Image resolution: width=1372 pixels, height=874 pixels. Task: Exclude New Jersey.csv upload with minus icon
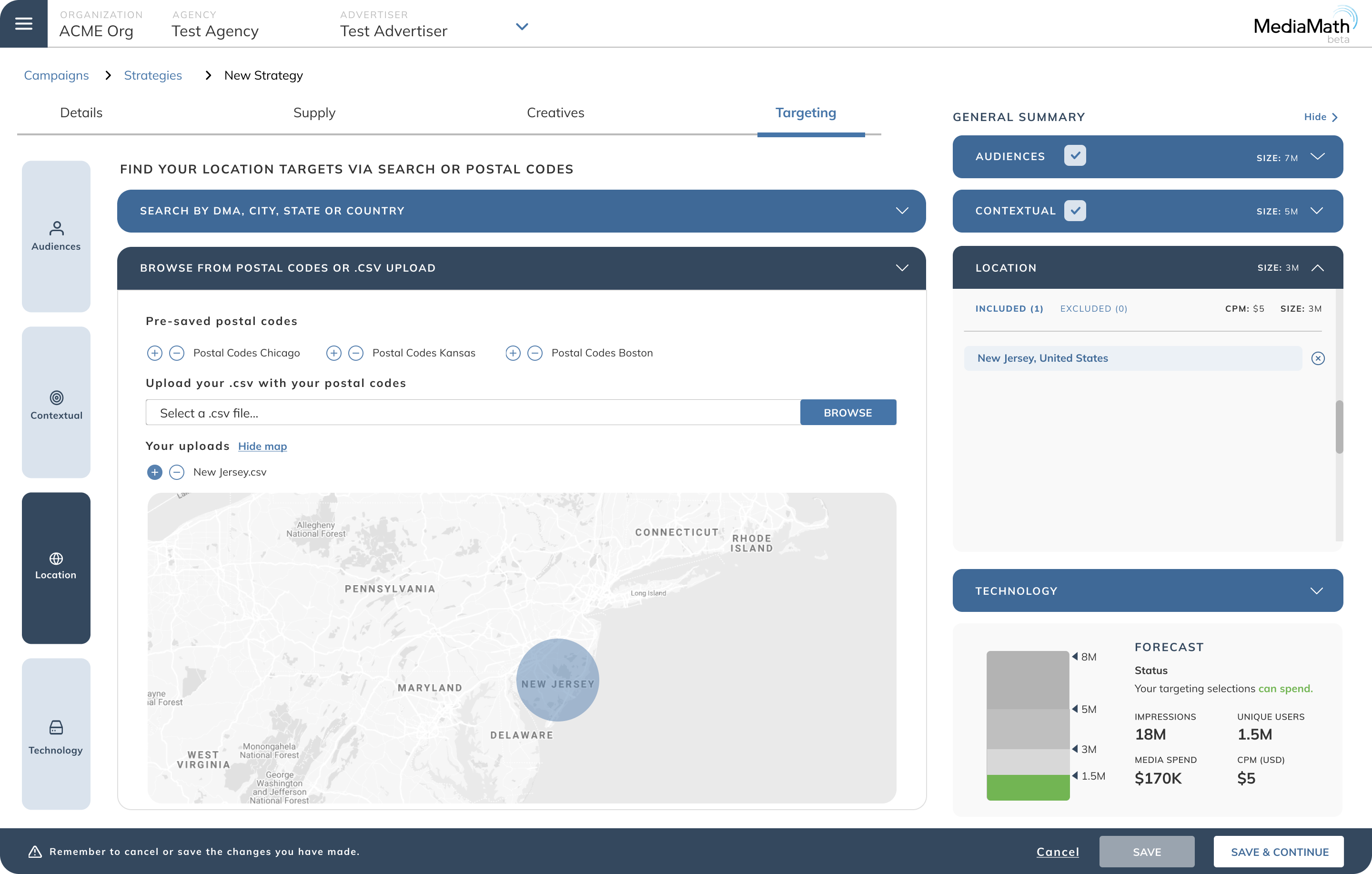pos(177,472)
